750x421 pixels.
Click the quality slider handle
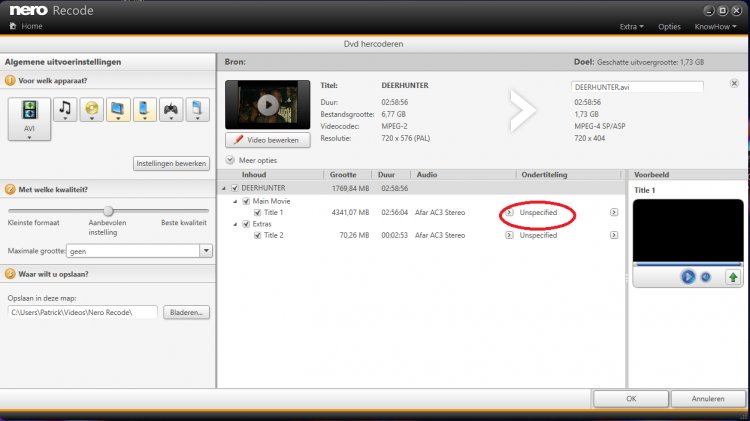[x=108, y=210]
